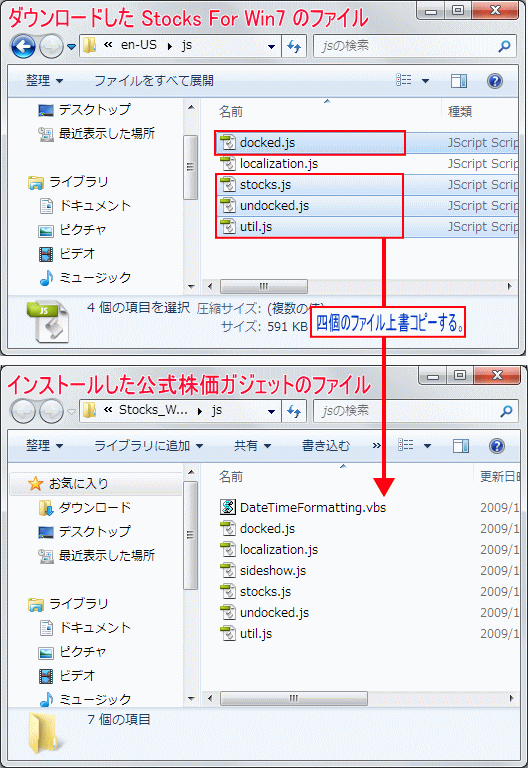The width and height of the screenshot is (528, 768).
Task: Open ピクチャ in lower navigation pane
Action: tap(72, 652)
